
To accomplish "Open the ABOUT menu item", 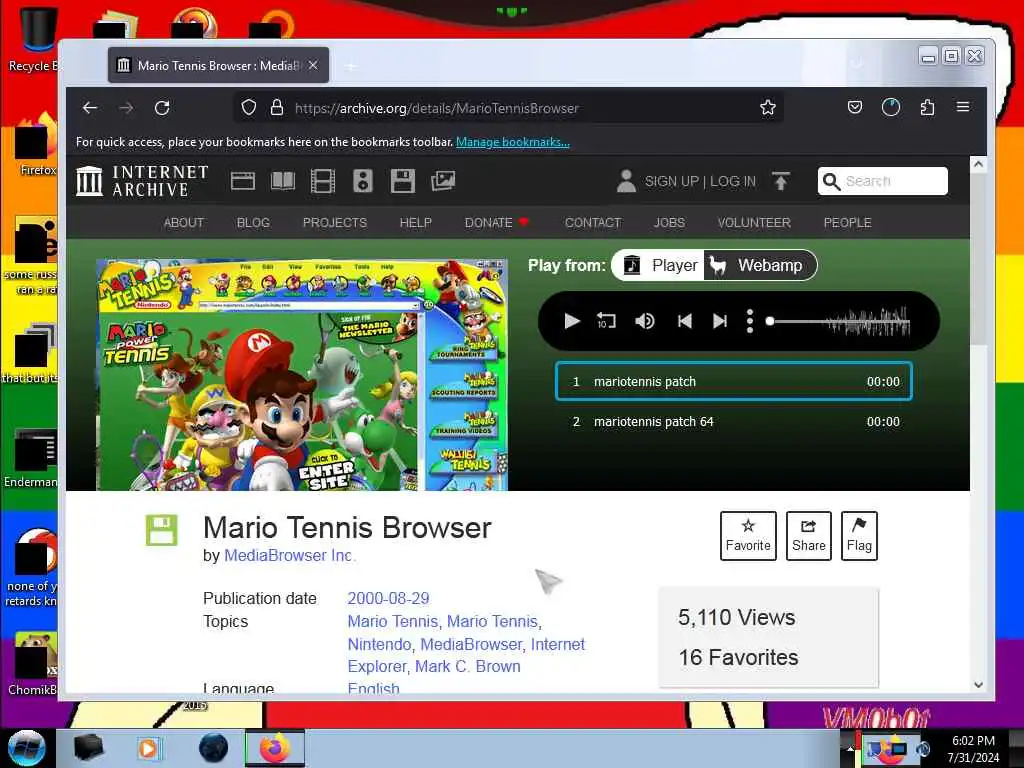I will point(184,223).
